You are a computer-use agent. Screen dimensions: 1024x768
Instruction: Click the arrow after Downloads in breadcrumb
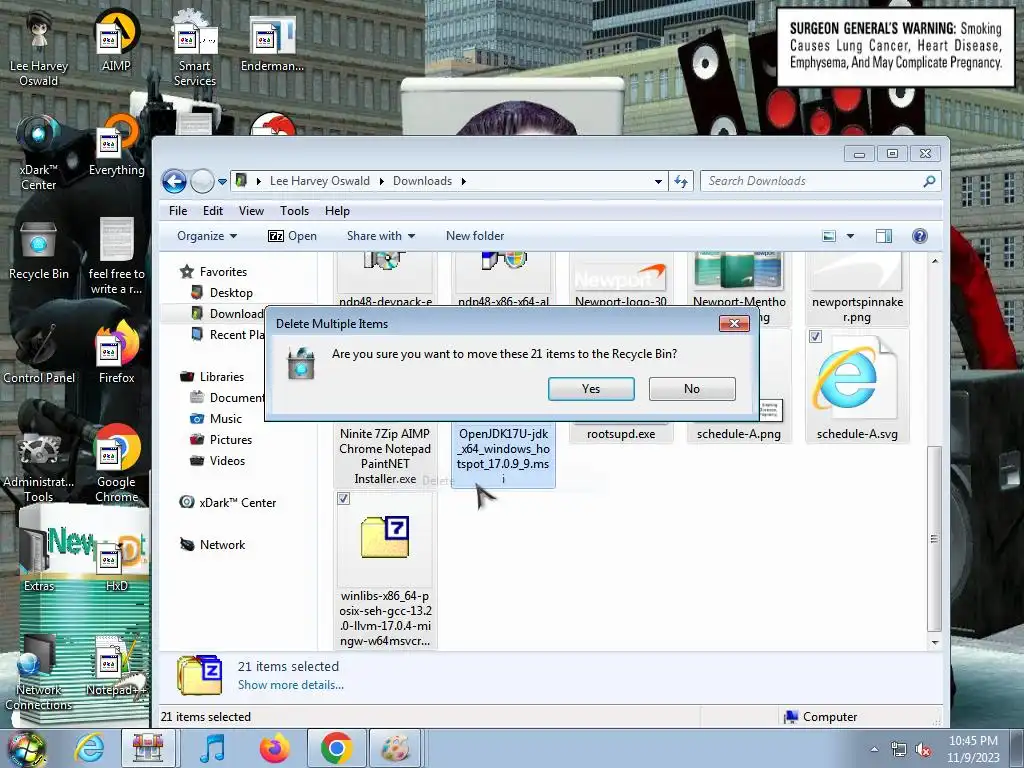click(x=464, y=181)
